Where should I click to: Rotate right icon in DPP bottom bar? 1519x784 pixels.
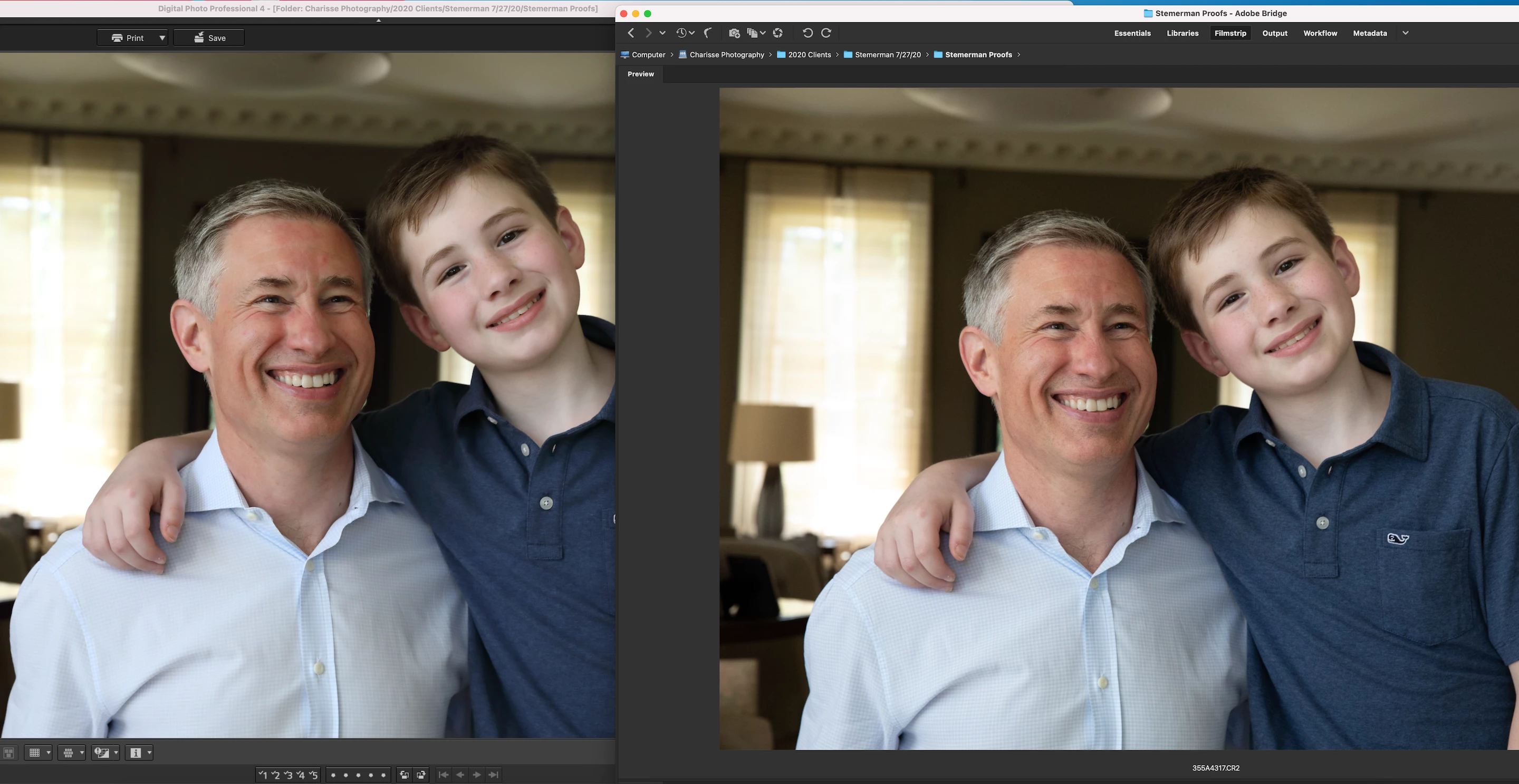421,775
